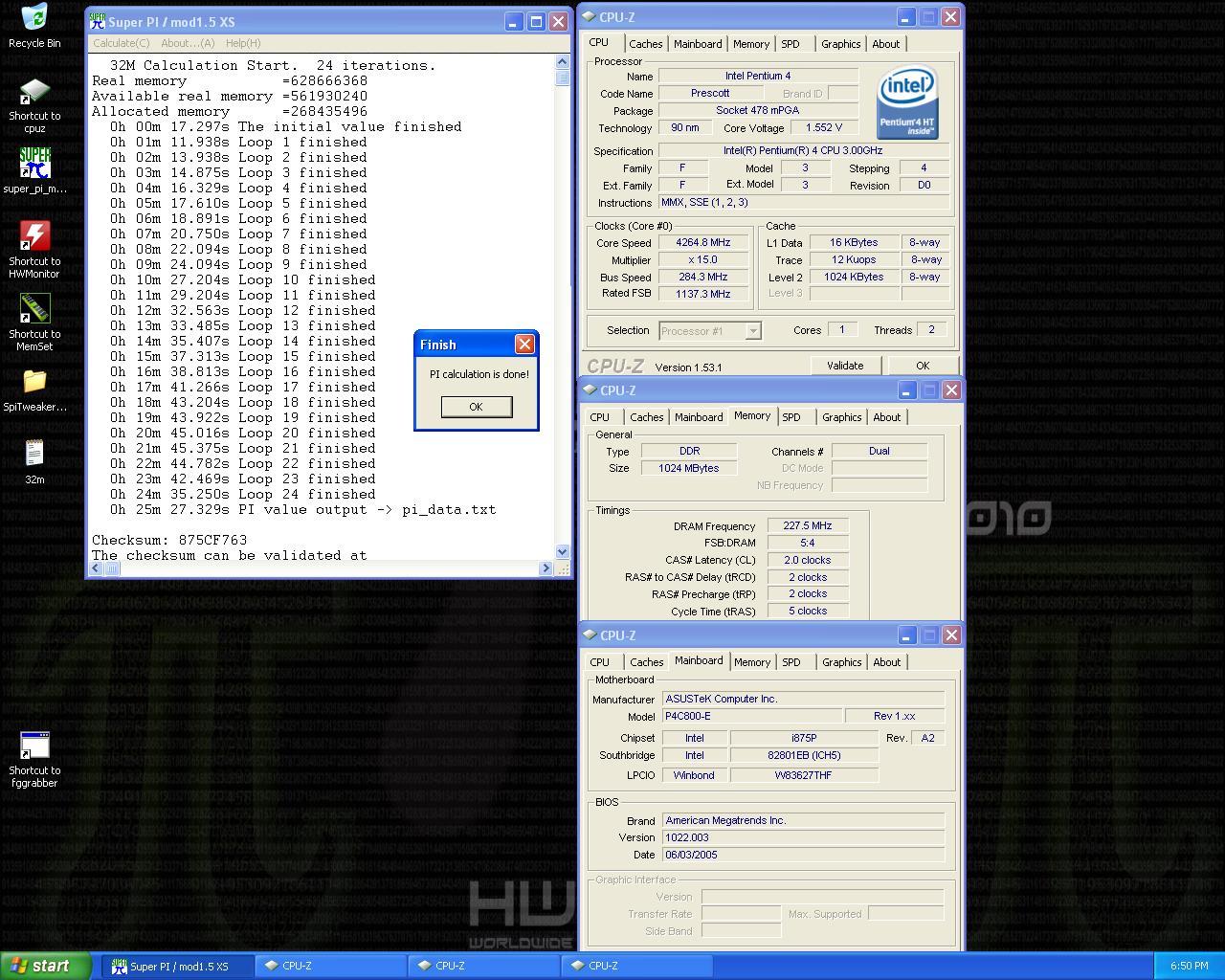The height and width of the screenshot is (980, 1225).
Task: Open the 32m text file icon
Action: click(34, 455)
